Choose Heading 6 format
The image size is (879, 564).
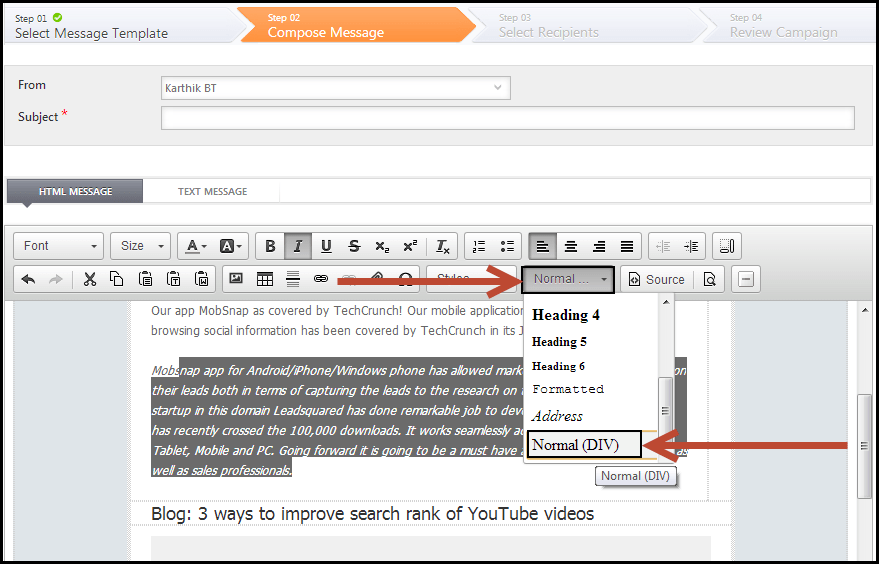pos(591,366)
